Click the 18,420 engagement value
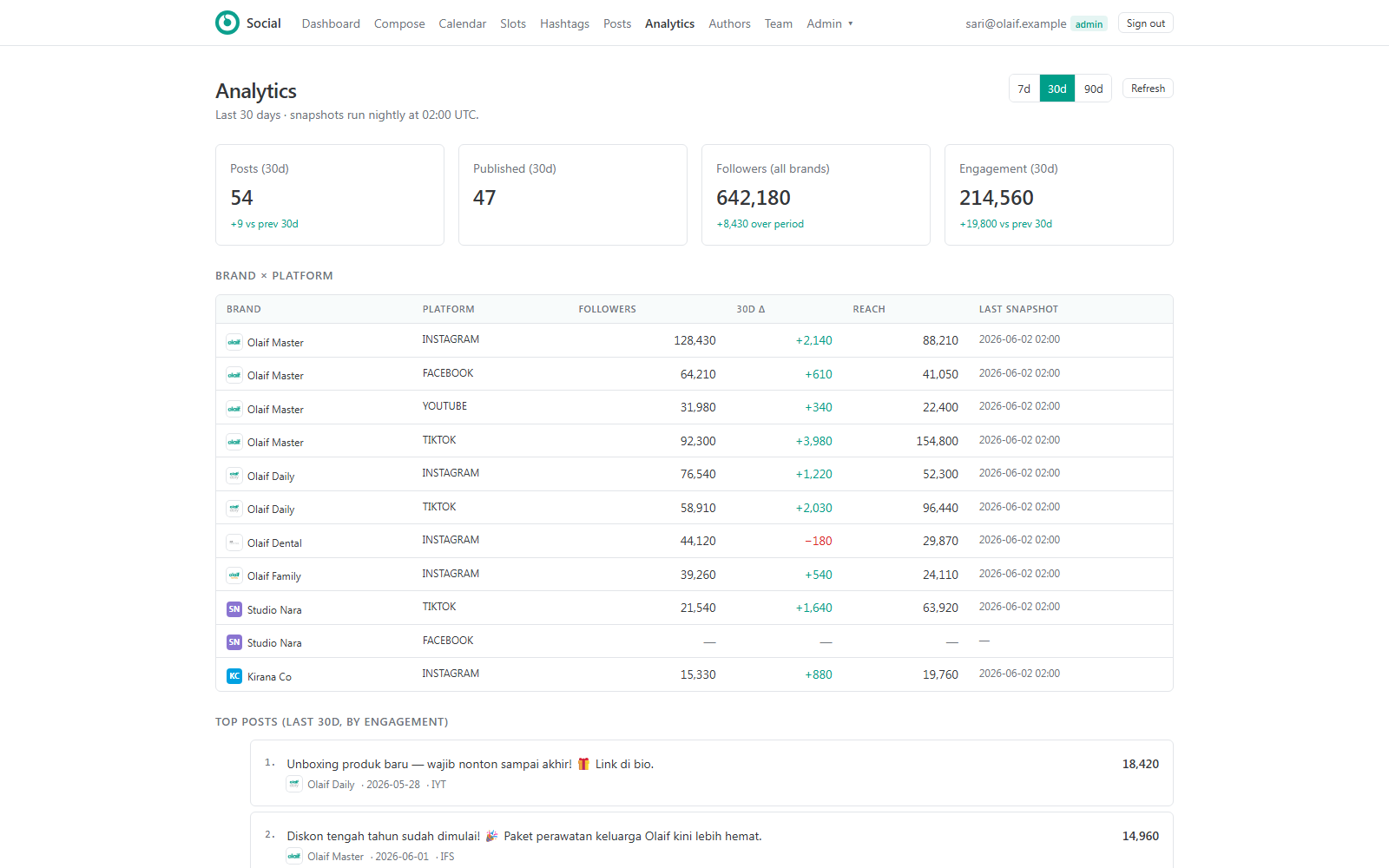This screenshot has width=1389, height=868. click(1141, 764)
